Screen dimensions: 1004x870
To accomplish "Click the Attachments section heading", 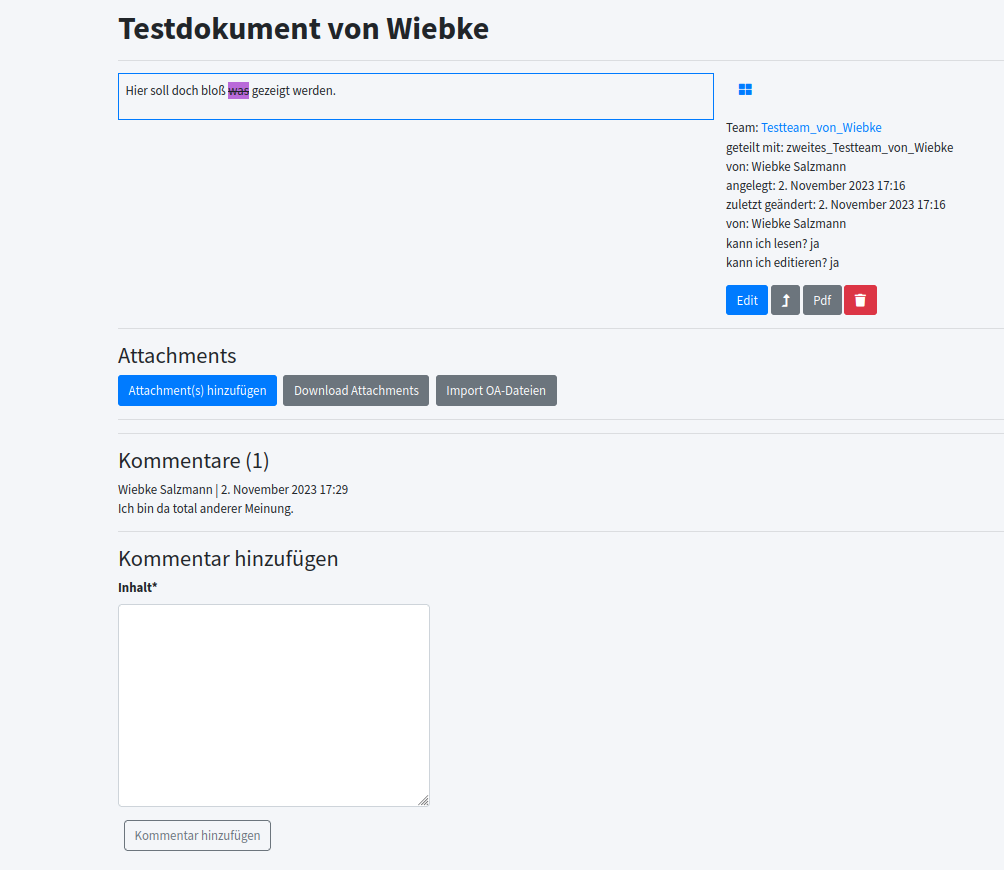I will tap(177, 355).
